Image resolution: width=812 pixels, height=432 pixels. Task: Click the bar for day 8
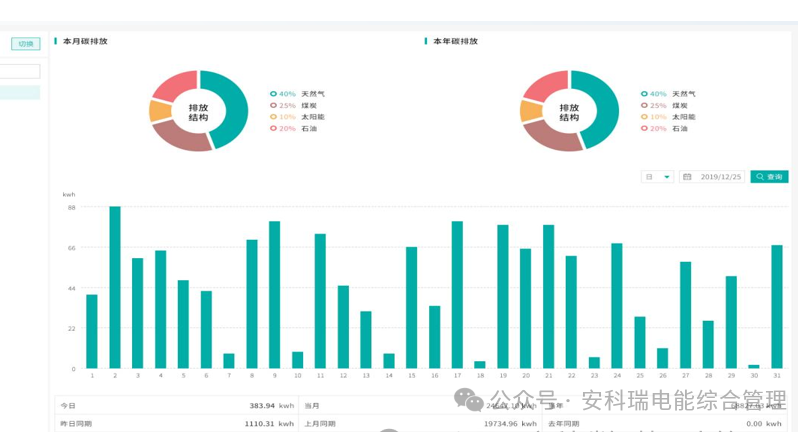[x=252, y=304]
